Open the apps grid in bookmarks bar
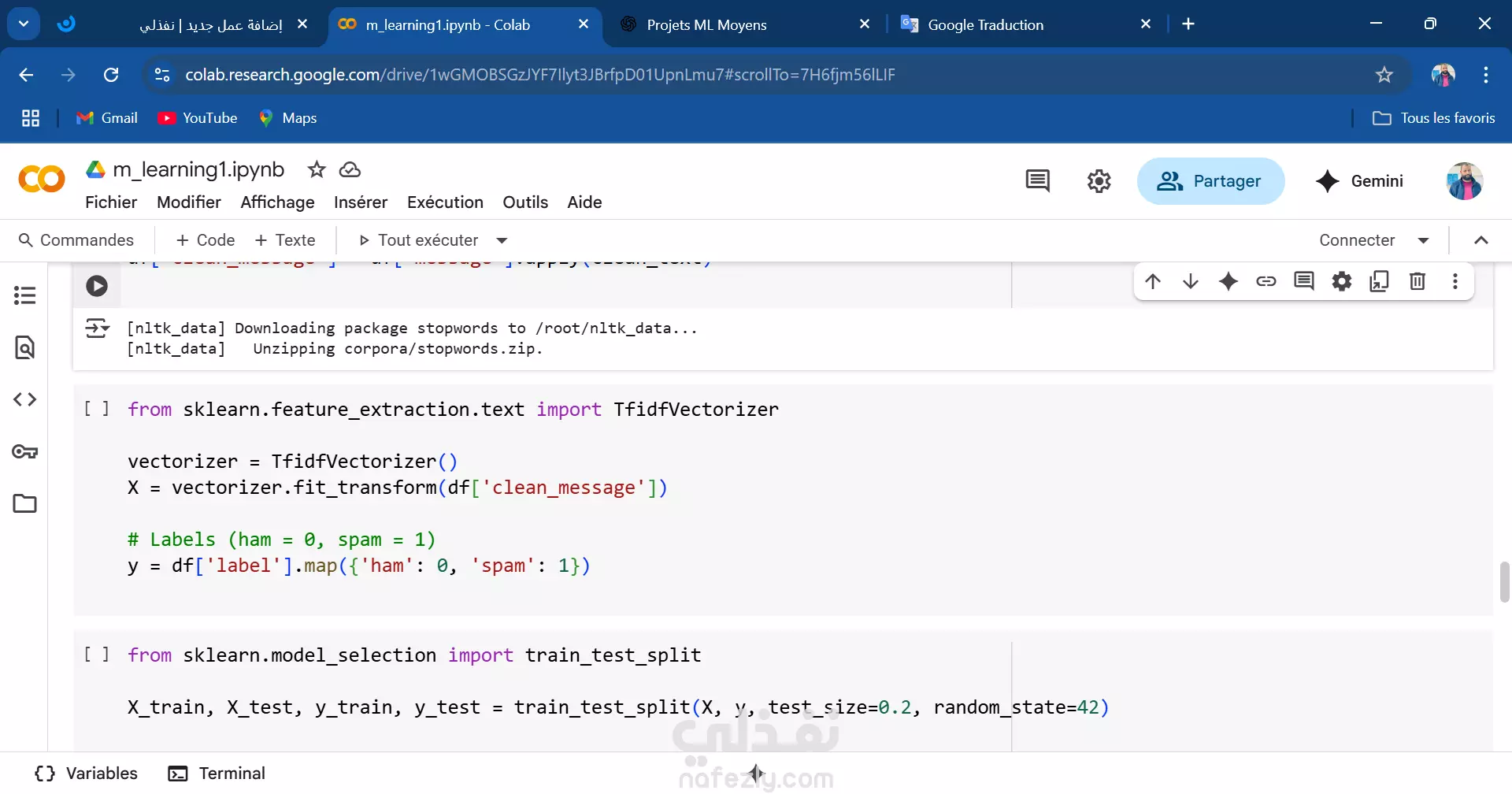This screenshot has height=794, width=1512. point(31,118)
